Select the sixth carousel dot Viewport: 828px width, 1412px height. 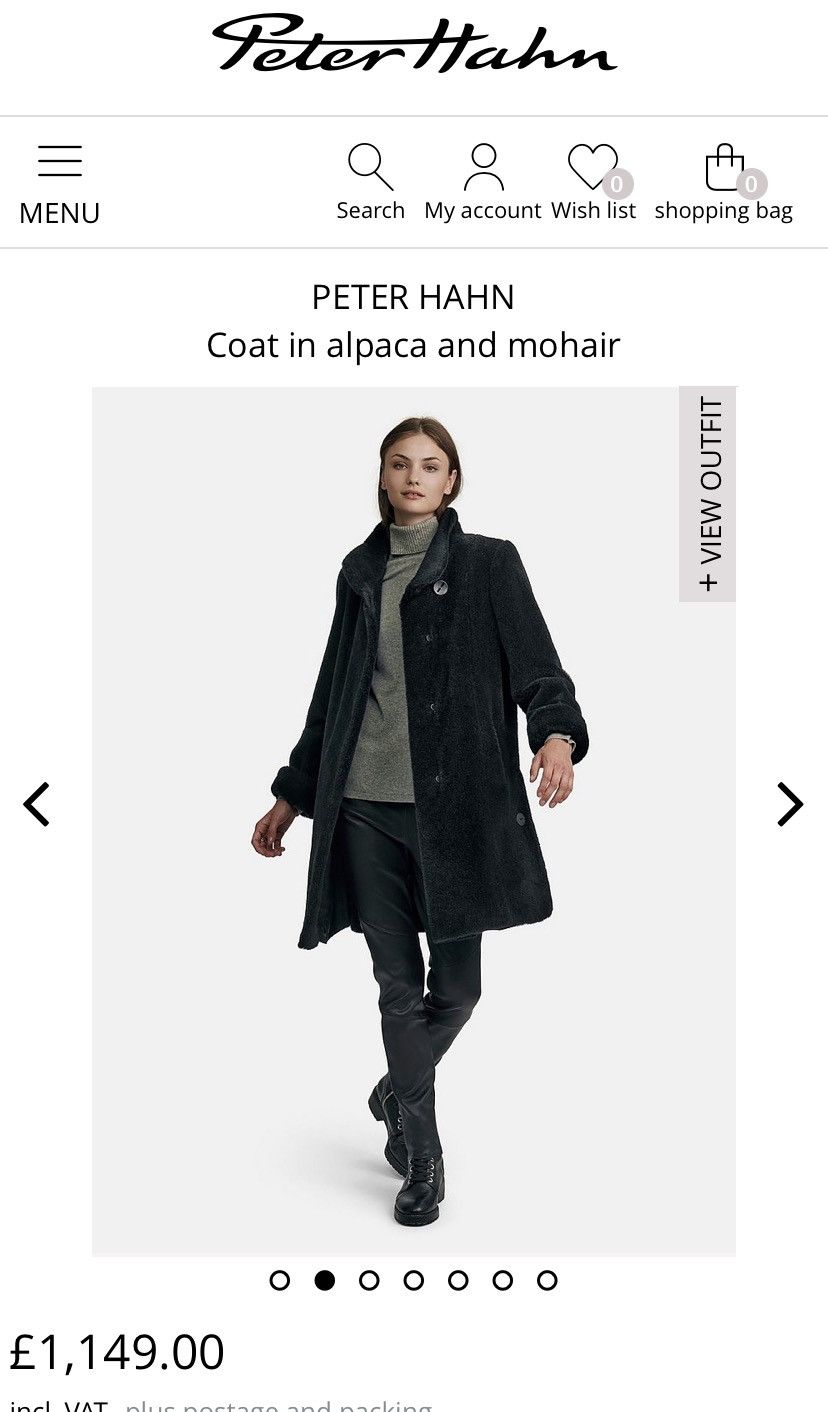point(503,1280)
